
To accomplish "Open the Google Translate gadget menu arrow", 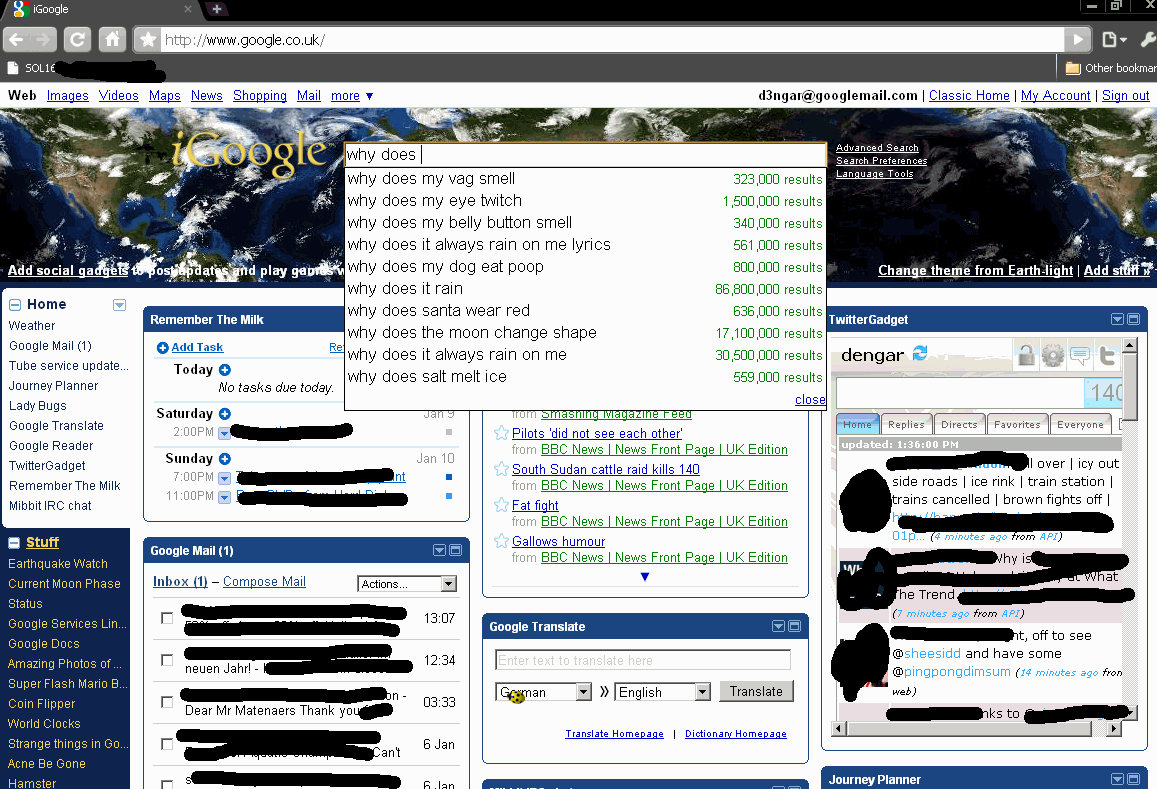I will pos(778,627).
